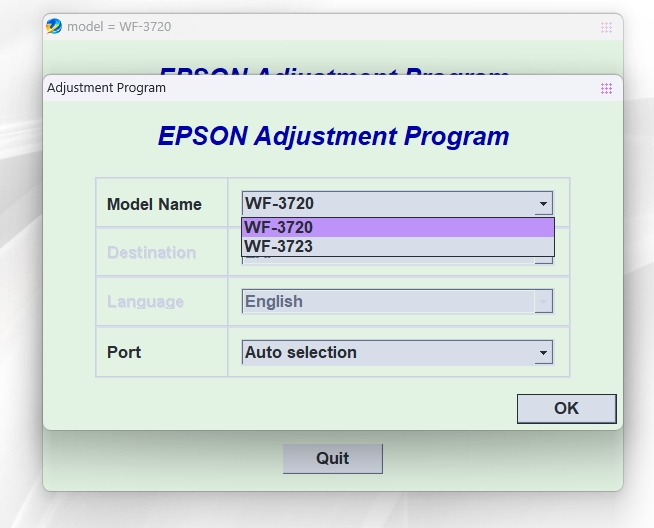The image size is (654, 528).
Task: Collapse the Model Name dropdown arrow
Action: coord(543,204)
